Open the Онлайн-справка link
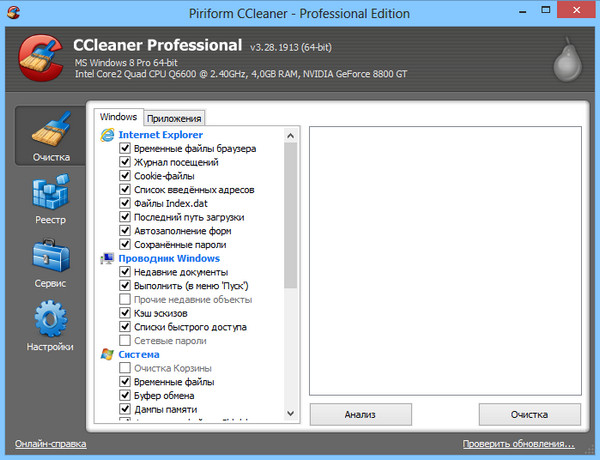600x460 pixels. pyautogui.click(x=50, y=443)
